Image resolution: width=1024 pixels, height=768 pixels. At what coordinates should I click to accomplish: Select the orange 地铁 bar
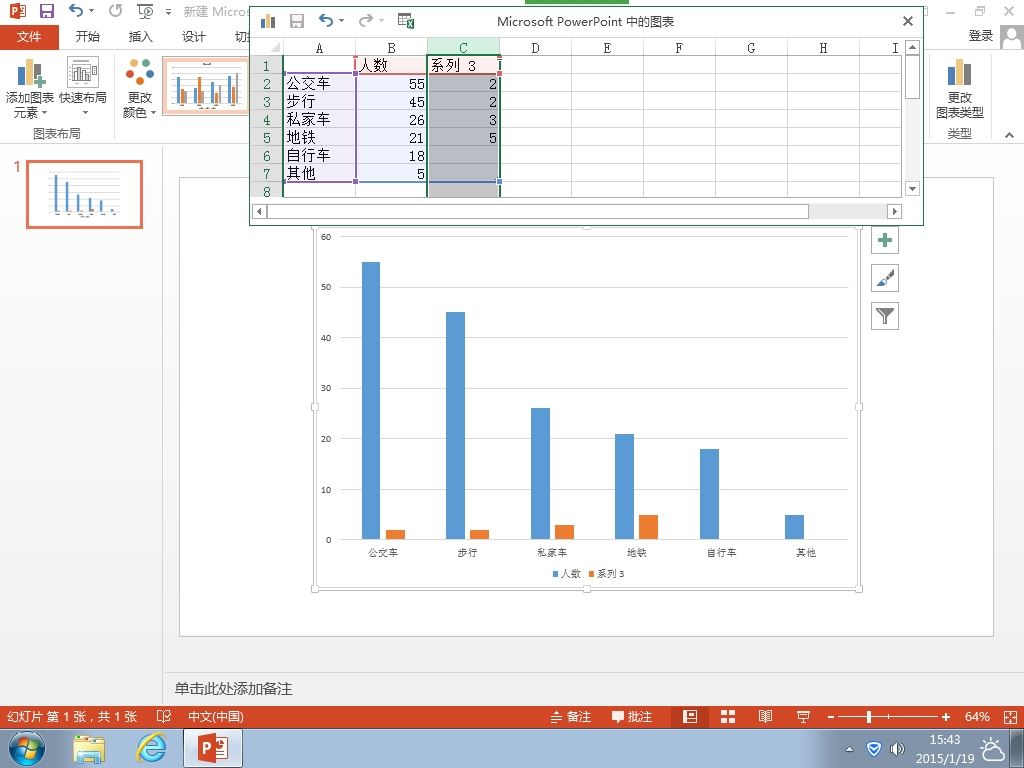point(648,527)
